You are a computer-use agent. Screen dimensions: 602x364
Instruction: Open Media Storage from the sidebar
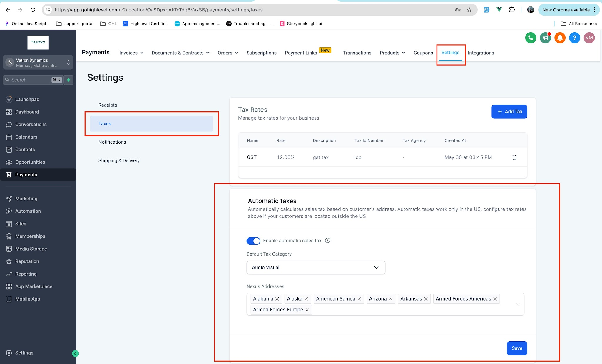tap(27, 249)
